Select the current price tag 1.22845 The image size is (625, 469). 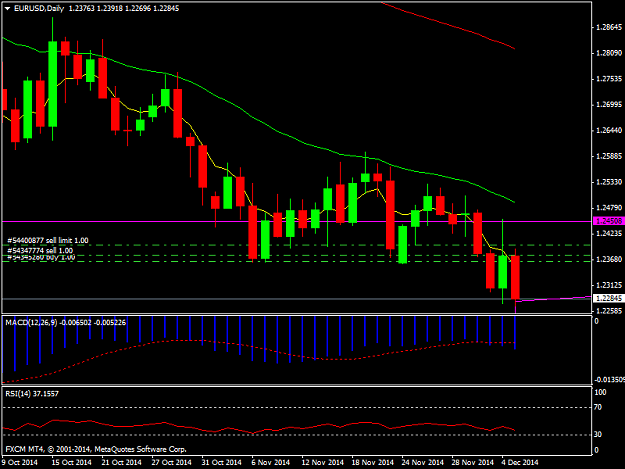608,298
